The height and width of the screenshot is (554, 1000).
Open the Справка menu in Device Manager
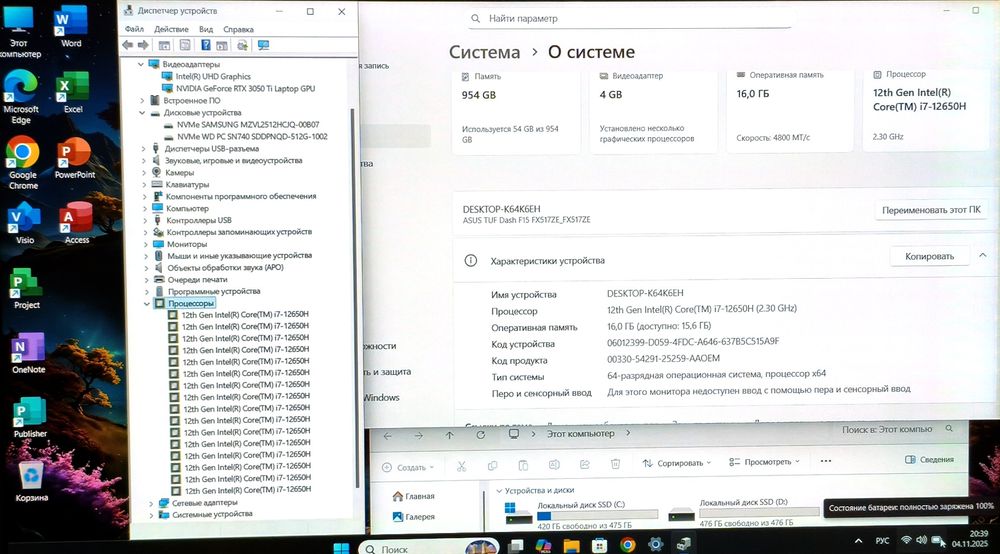click(x=238, y=29)
